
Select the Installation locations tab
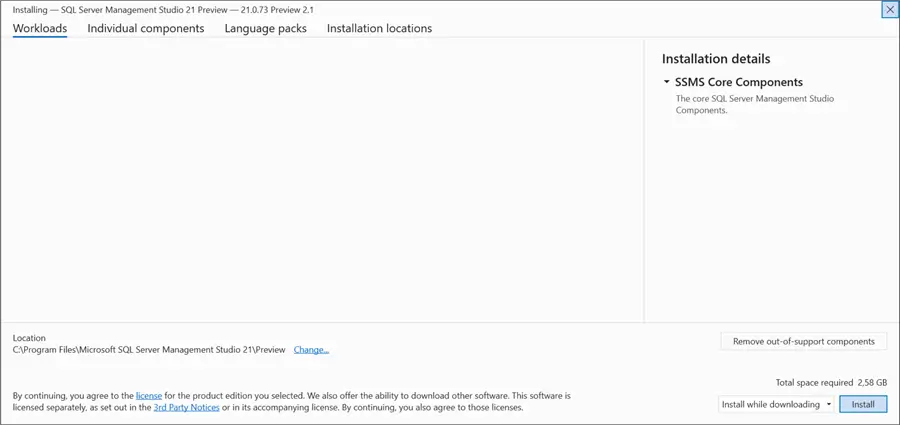[379, 28]
